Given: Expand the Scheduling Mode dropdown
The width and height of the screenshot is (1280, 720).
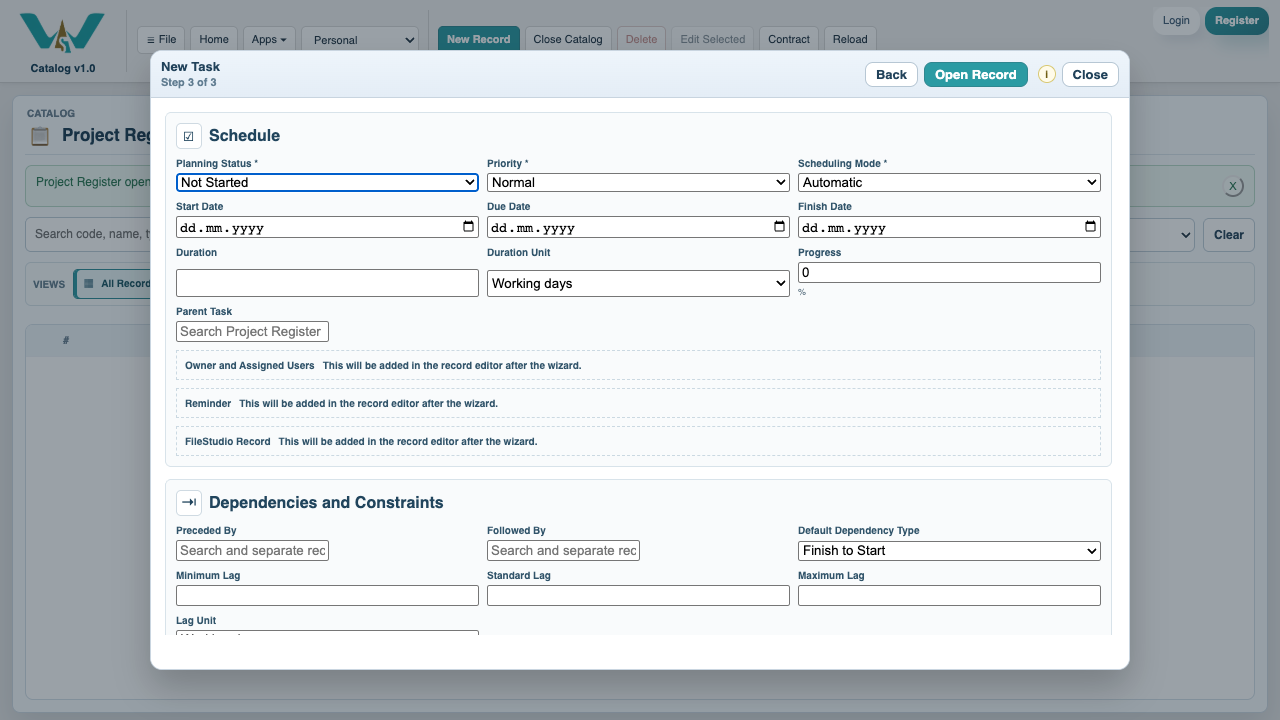Looking at the screenshot, I should [x=949, y=182].
